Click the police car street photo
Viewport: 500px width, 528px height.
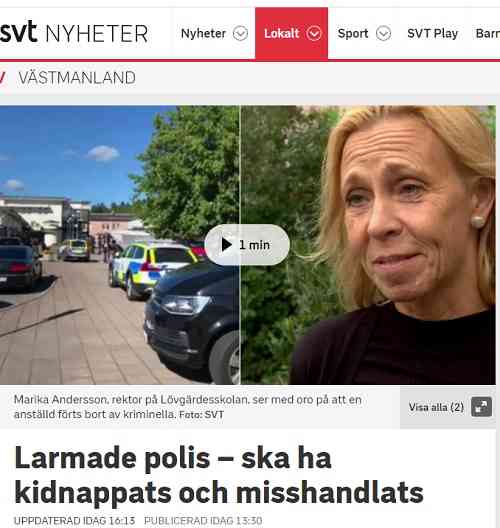click(120, 245)
